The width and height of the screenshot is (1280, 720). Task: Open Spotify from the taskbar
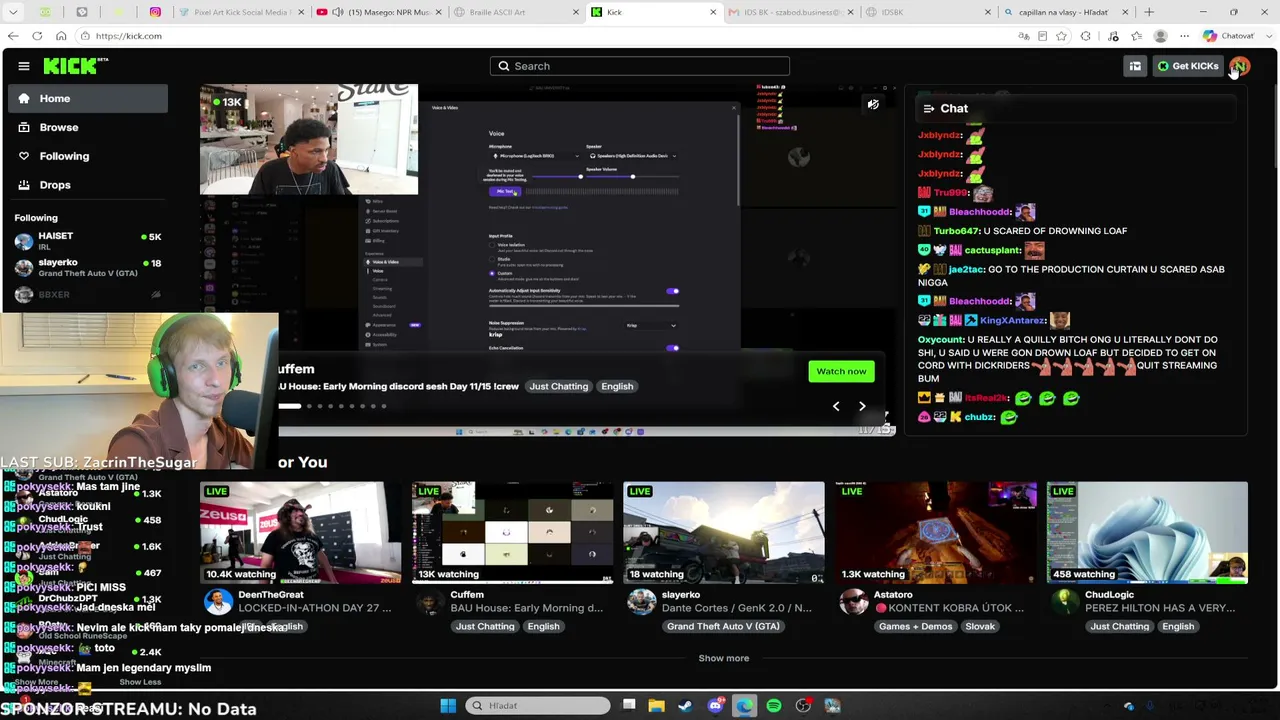point(774,706)
